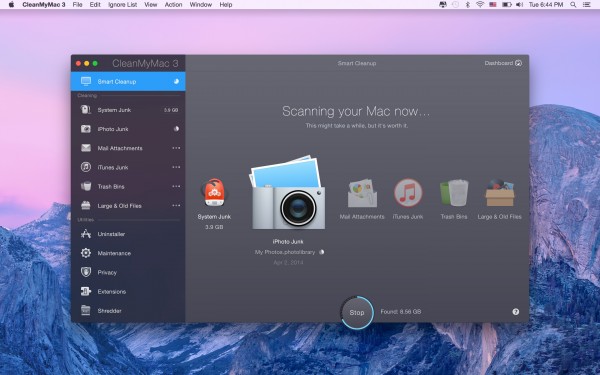Open iPhoto Junk sidebar module

(128, 129)
